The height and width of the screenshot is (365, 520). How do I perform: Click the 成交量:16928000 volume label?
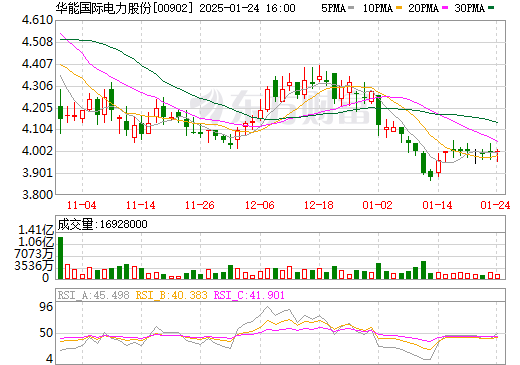tap(102, 224)
